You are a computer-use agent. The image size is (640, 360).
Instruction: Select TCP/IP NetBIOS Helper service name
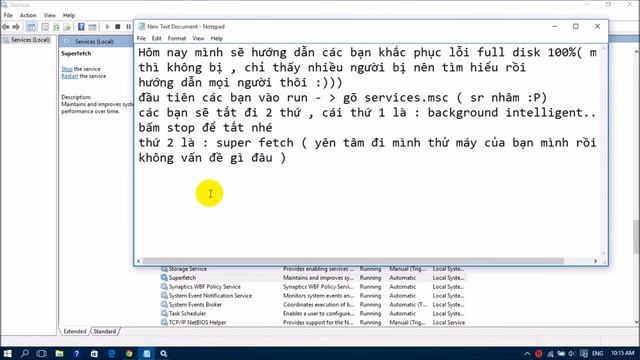point(198,322)
